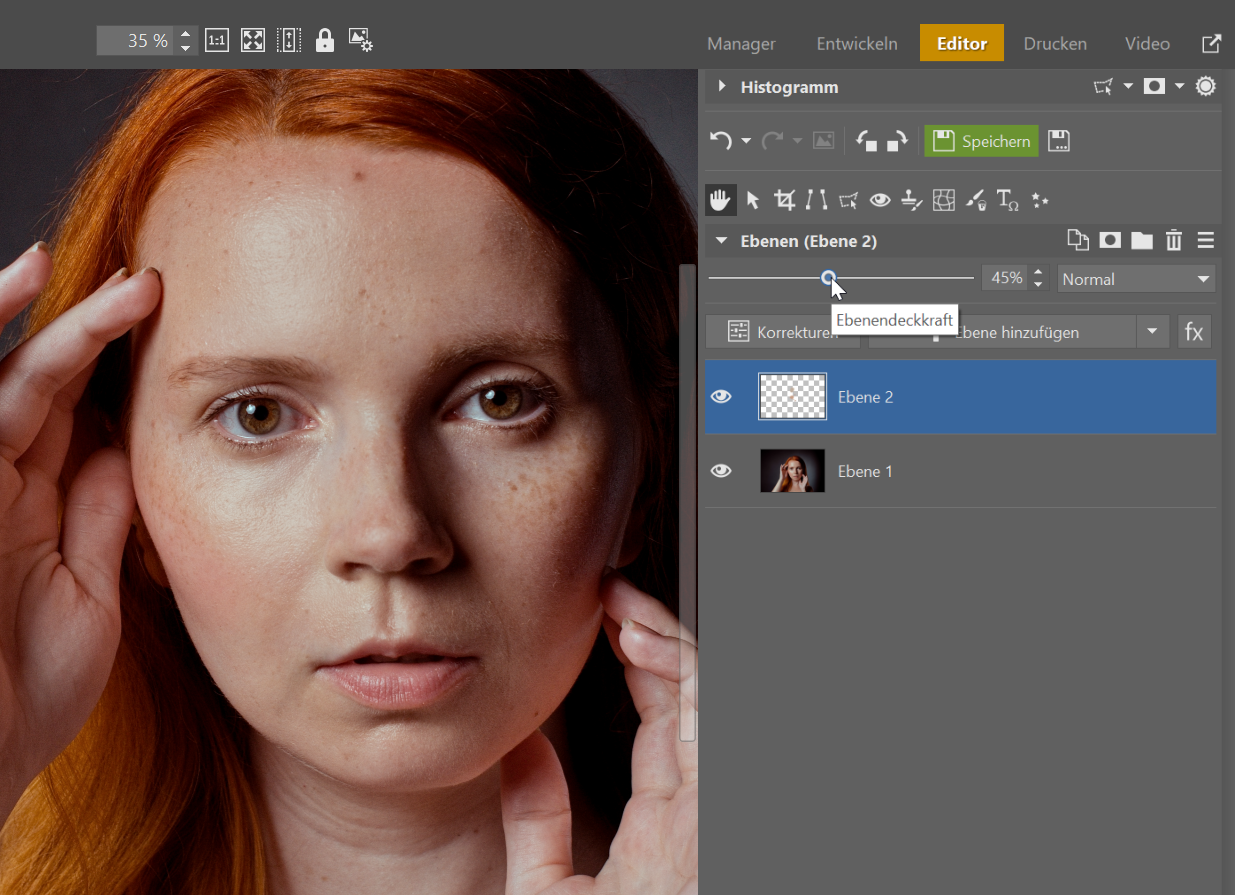This screenshot has width=1235, height=895.
Task: Select the Crop tool
Action: pos(785,200)
